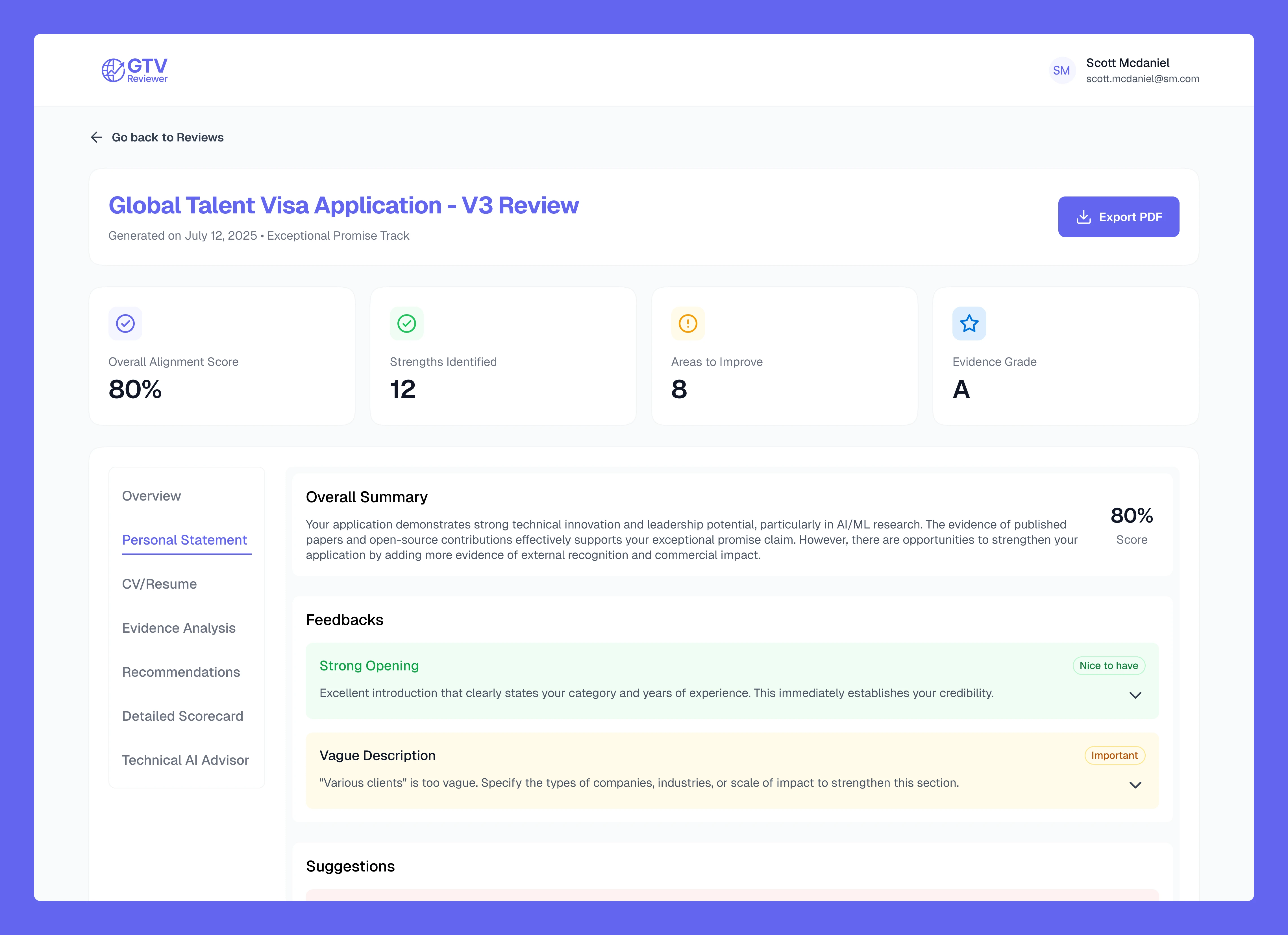The height and width of the screenshot is (935, 1288).
Task: Go to the Recommendations tab
Action: (181, 672)
